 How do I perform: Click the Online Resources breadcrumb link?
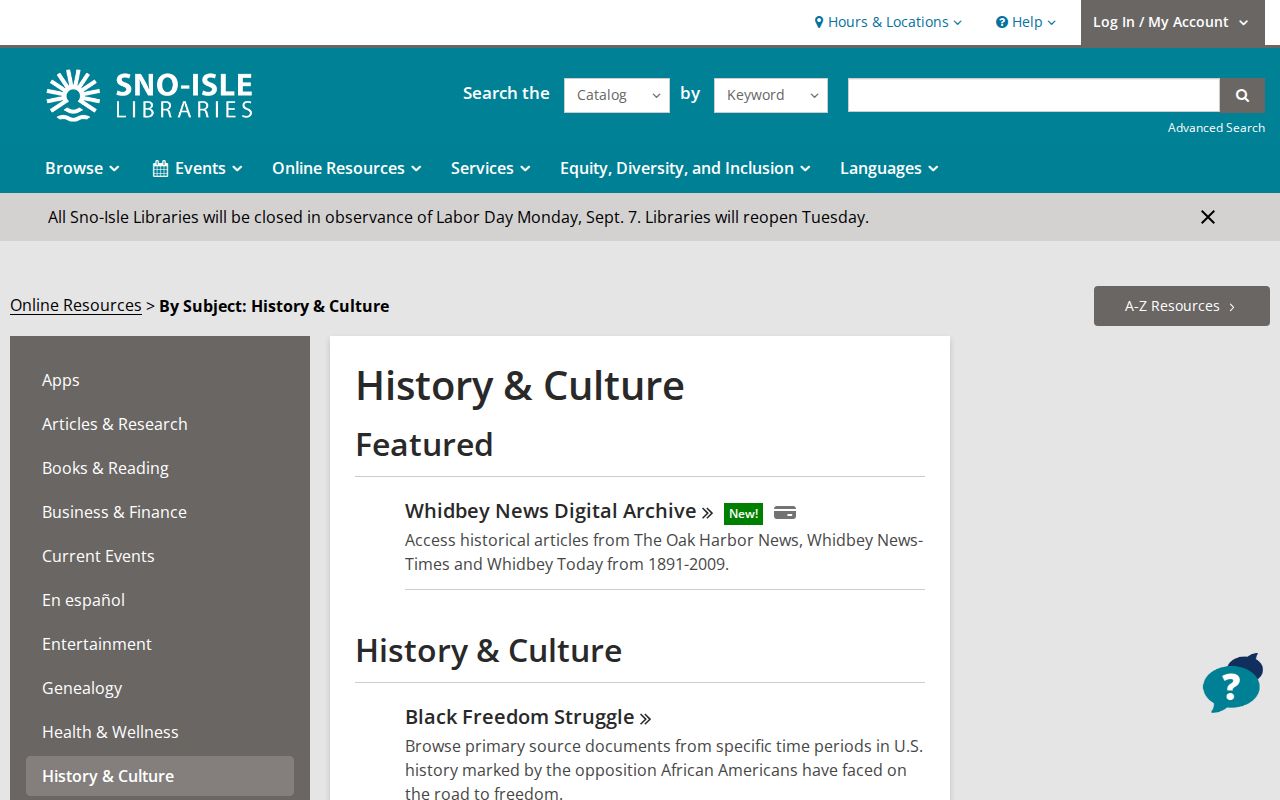(x=76, y=306)
